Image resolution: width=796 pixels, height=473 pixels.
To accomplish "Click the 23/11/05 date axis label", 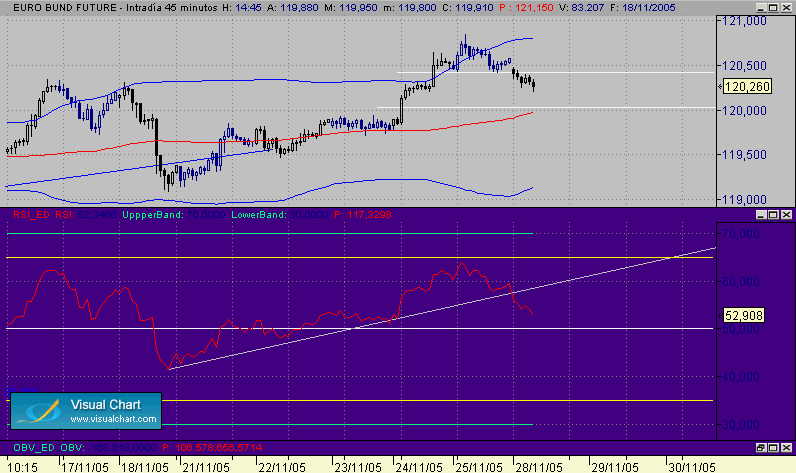I will (358, 467).
